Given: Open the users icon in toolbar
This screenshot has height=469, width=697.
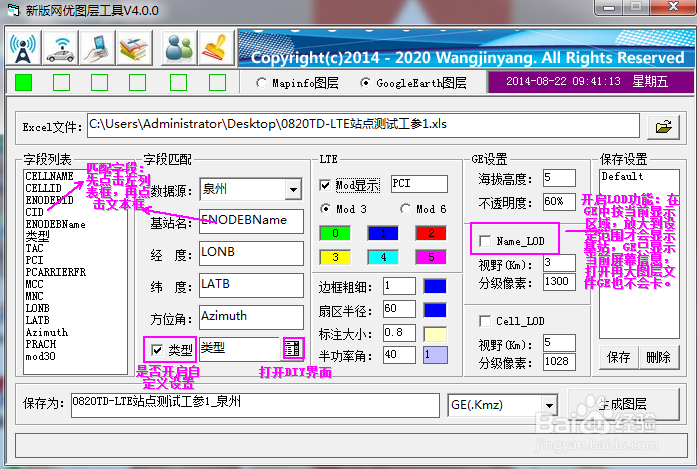Looking at the screenshot, I should tap(179, 48).
